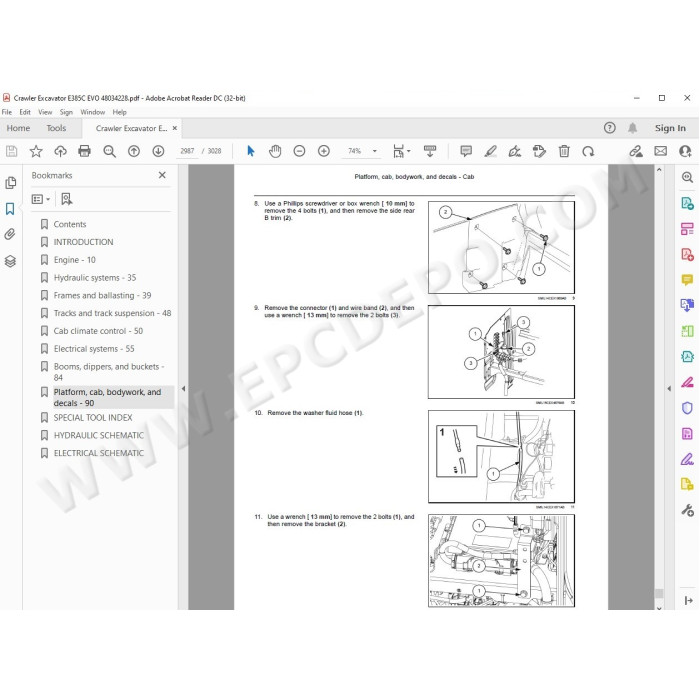Open the help question mark
The width and height of the screenshot is (700, 700).
tap(609, 128)
